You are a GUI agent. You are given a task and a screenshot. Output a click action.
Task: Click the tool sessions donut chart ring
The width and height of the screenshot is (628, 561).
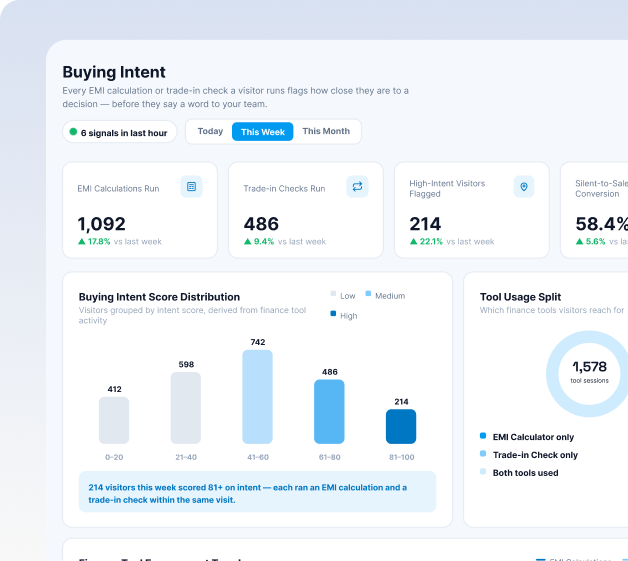(553, 374)
